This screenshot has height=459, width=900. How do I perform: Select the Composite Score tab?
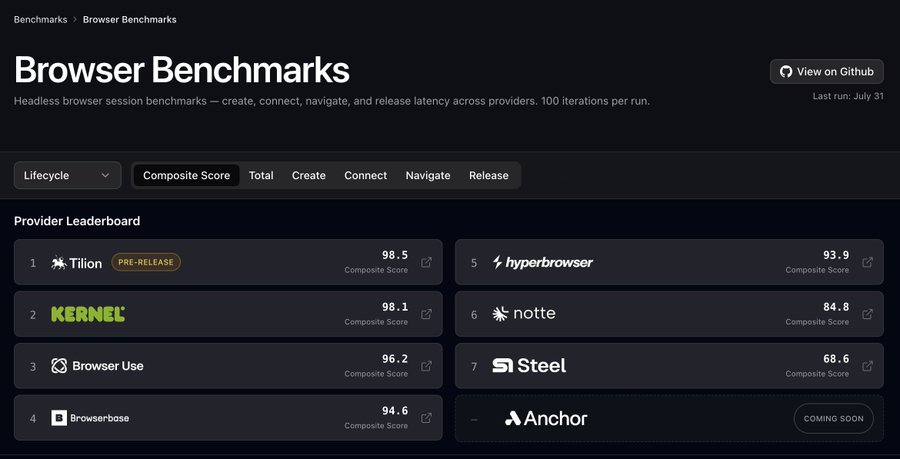(x=187, y=176)
